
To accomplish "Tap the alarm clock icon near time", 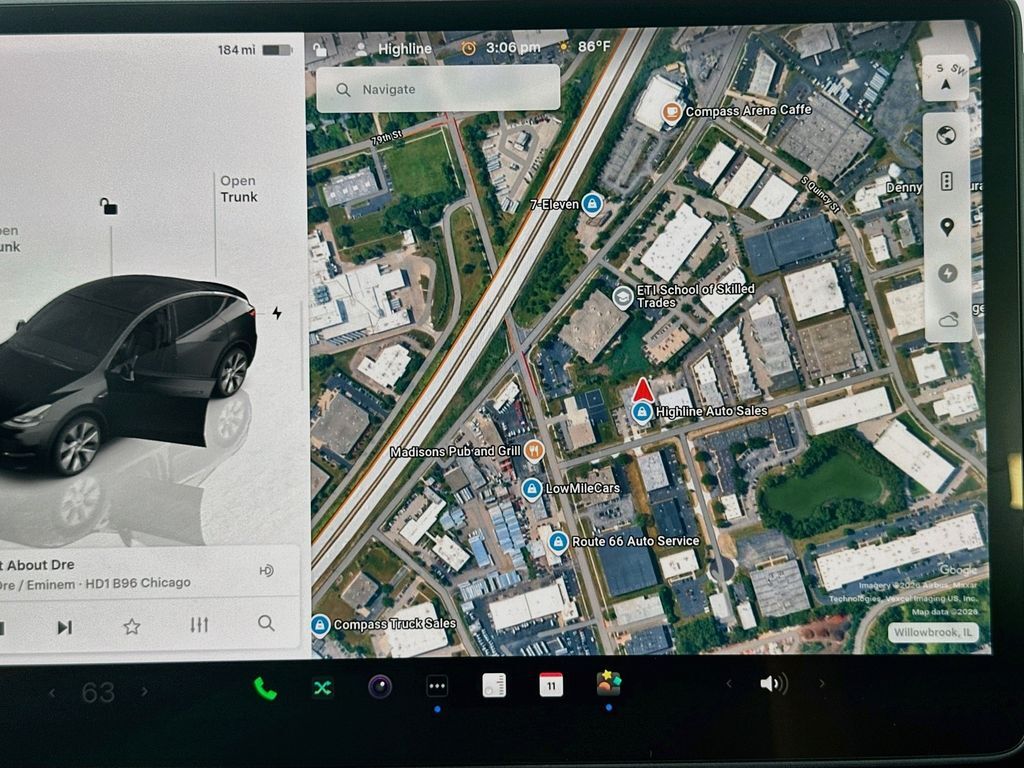I will pos(469,48).
